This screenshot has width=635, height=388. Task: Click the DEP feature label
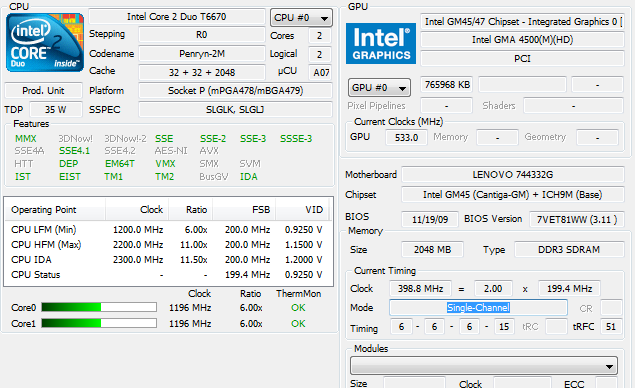[68, 164]
